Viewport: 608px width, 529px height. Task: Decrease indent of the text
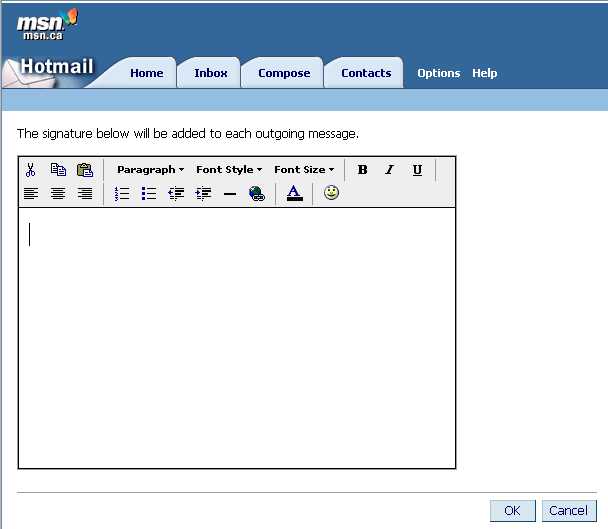click(x=176, y=193)
